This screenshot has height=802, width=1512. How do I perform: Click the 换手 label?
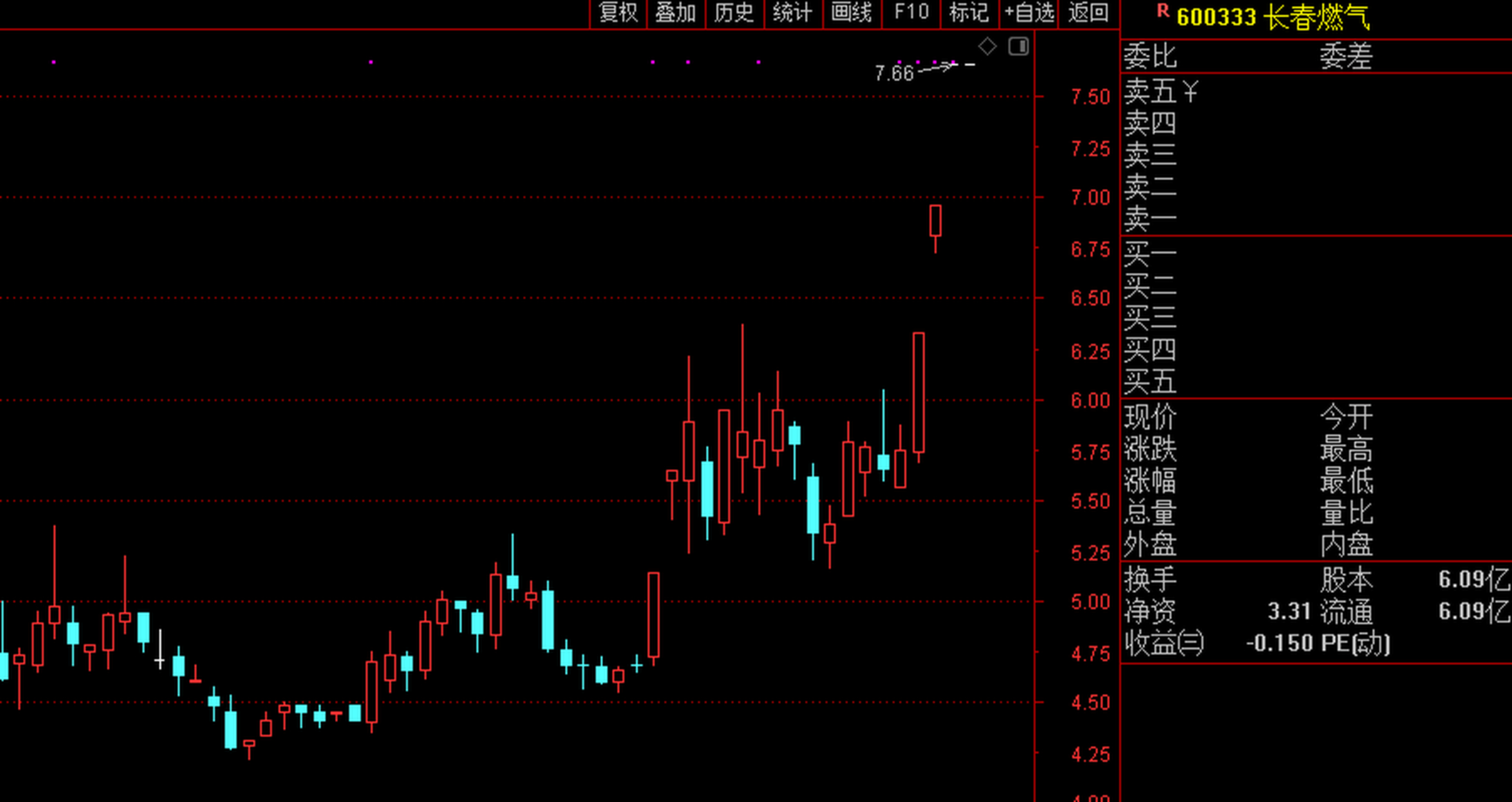coord(1150,579)
